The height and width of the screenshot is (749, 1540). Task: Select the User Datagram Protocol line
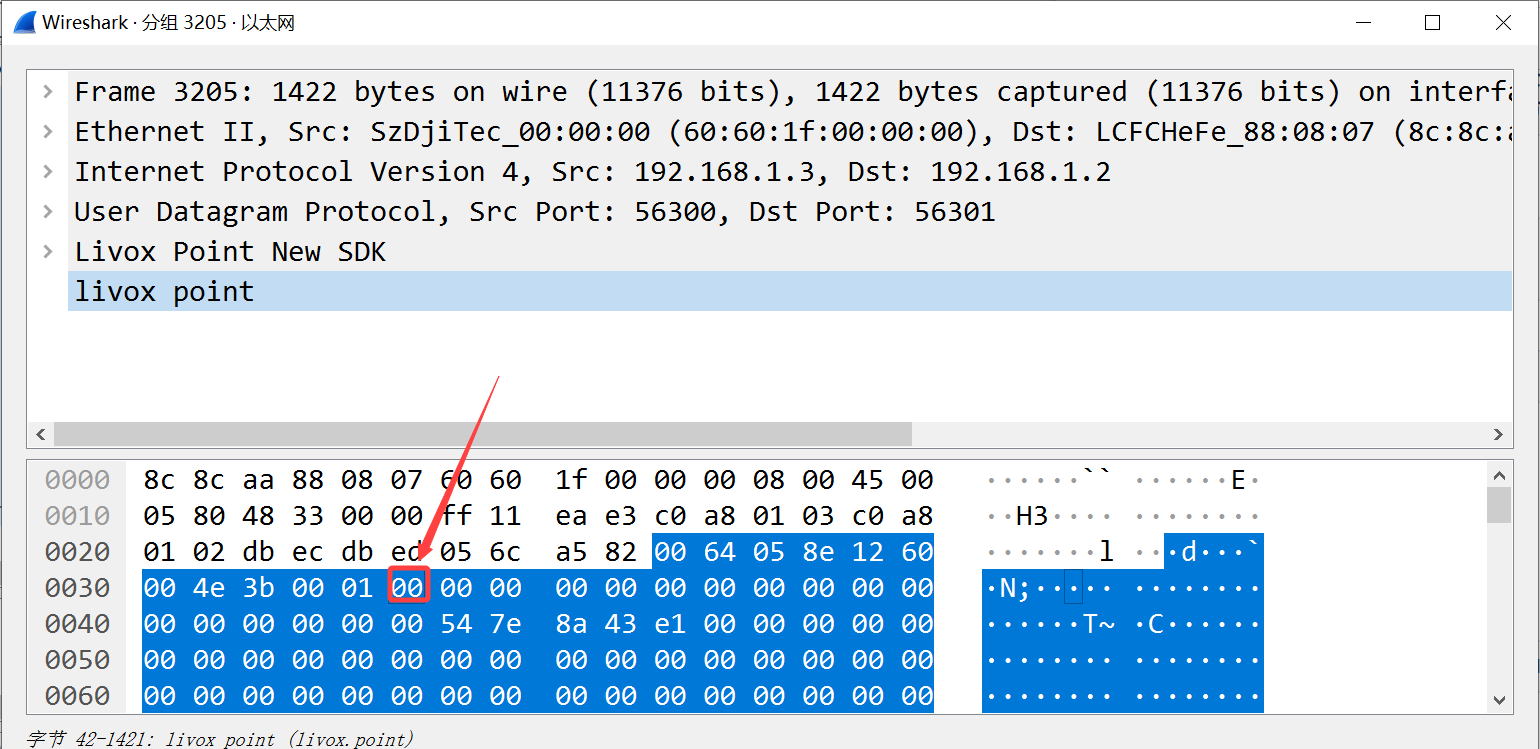coord(790,211)
